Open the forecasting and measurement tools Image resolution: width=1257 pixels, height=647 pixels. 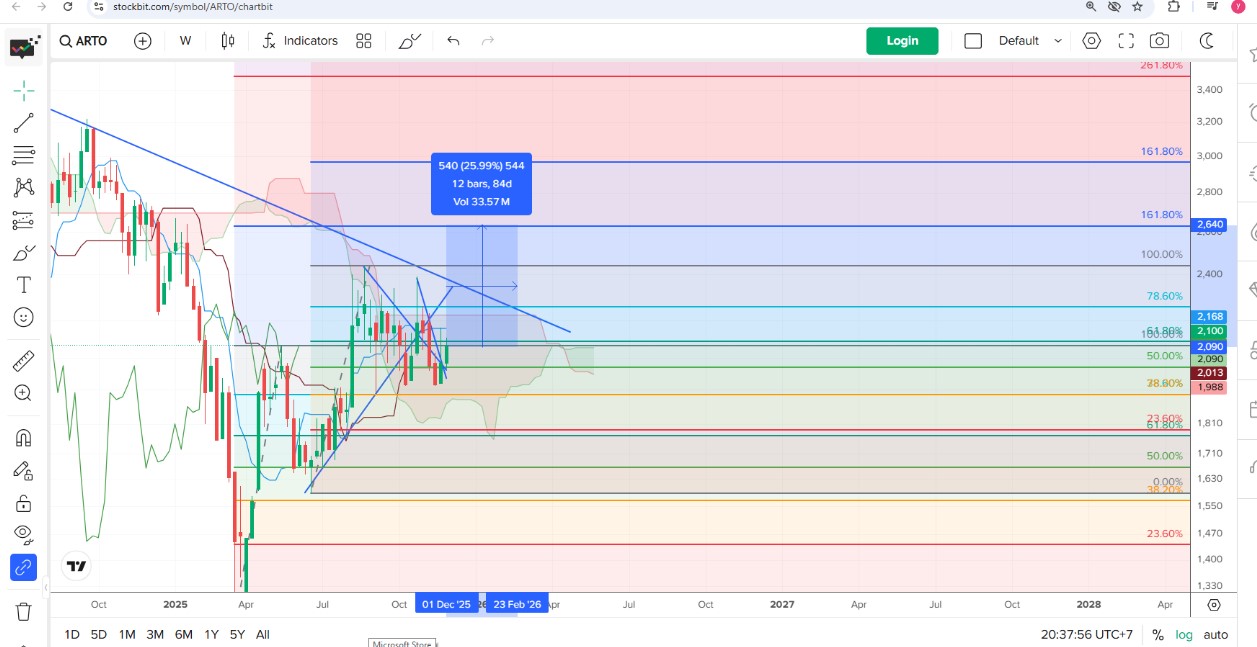(x=24, y=220)
